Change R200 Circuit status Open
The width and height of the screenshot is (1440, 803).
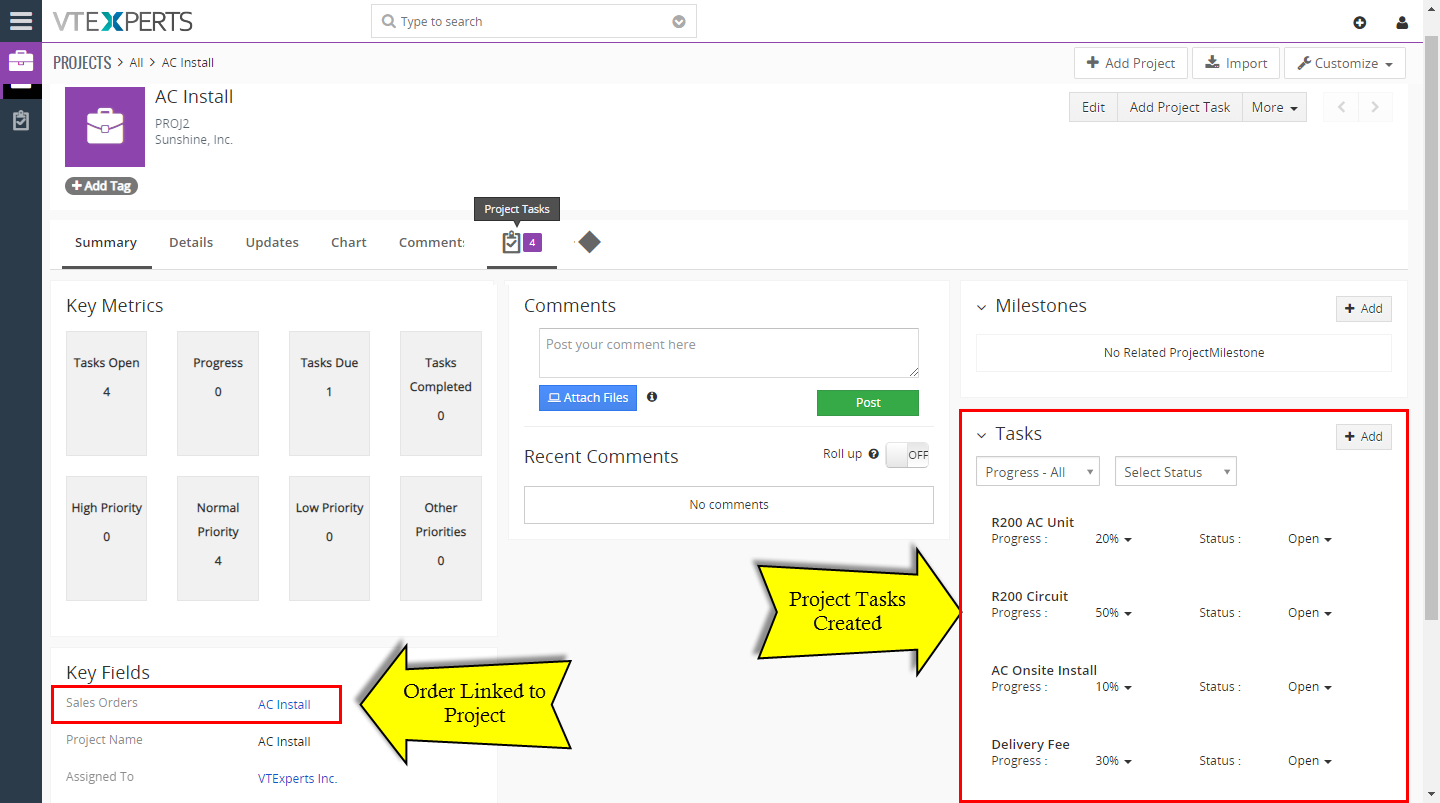pyautogui.click(x=1310, y=613)
